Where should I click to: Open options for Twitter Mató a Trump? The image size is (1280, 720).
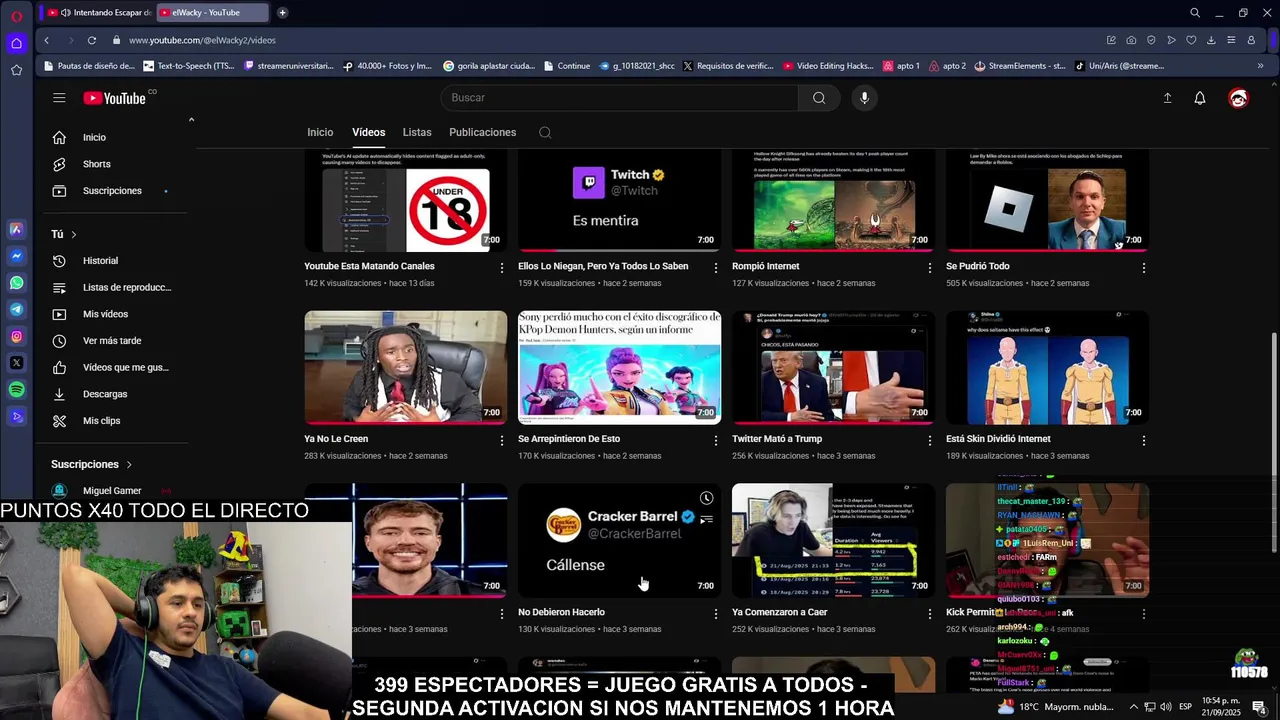pyautogui.click(x=930, y=440)
